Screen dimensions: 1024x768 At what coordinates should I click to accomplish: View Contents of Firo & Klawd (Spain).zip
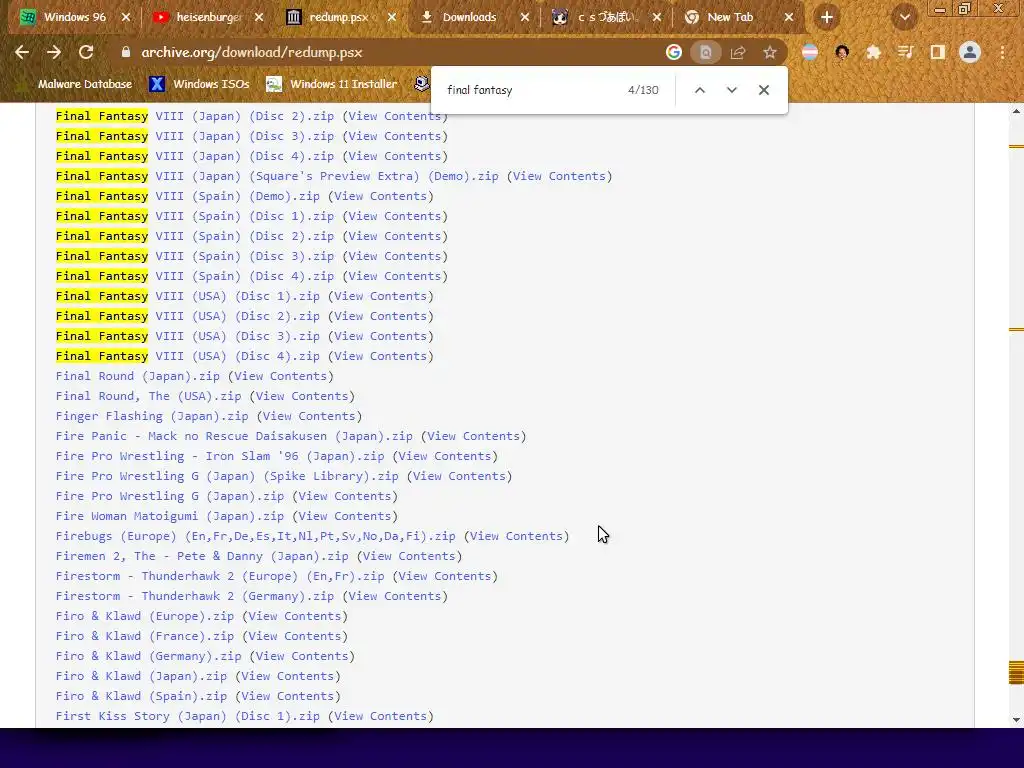(x=287, y=696)
